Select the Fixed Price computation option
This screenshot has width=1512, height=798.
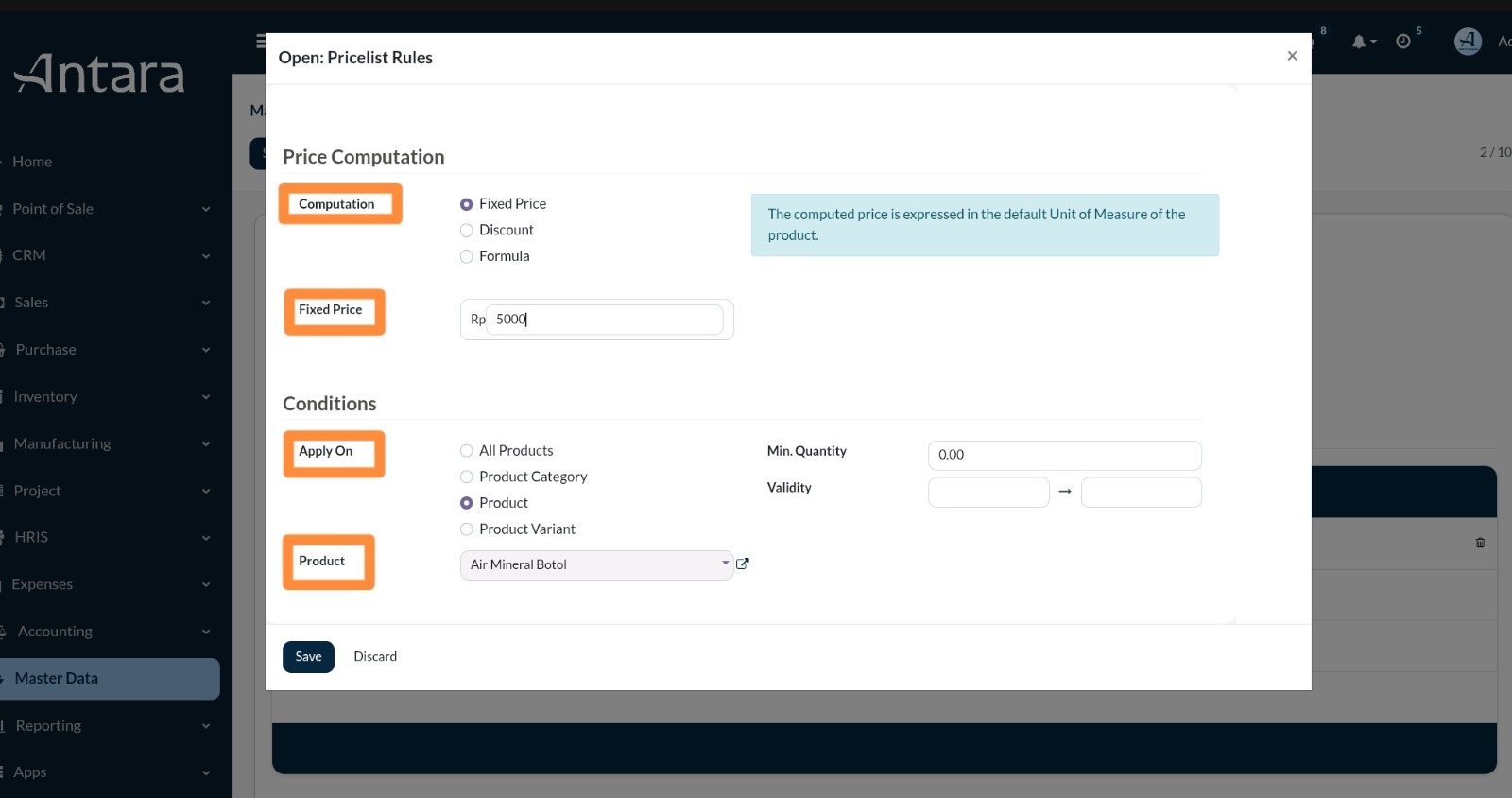(466, 204)
